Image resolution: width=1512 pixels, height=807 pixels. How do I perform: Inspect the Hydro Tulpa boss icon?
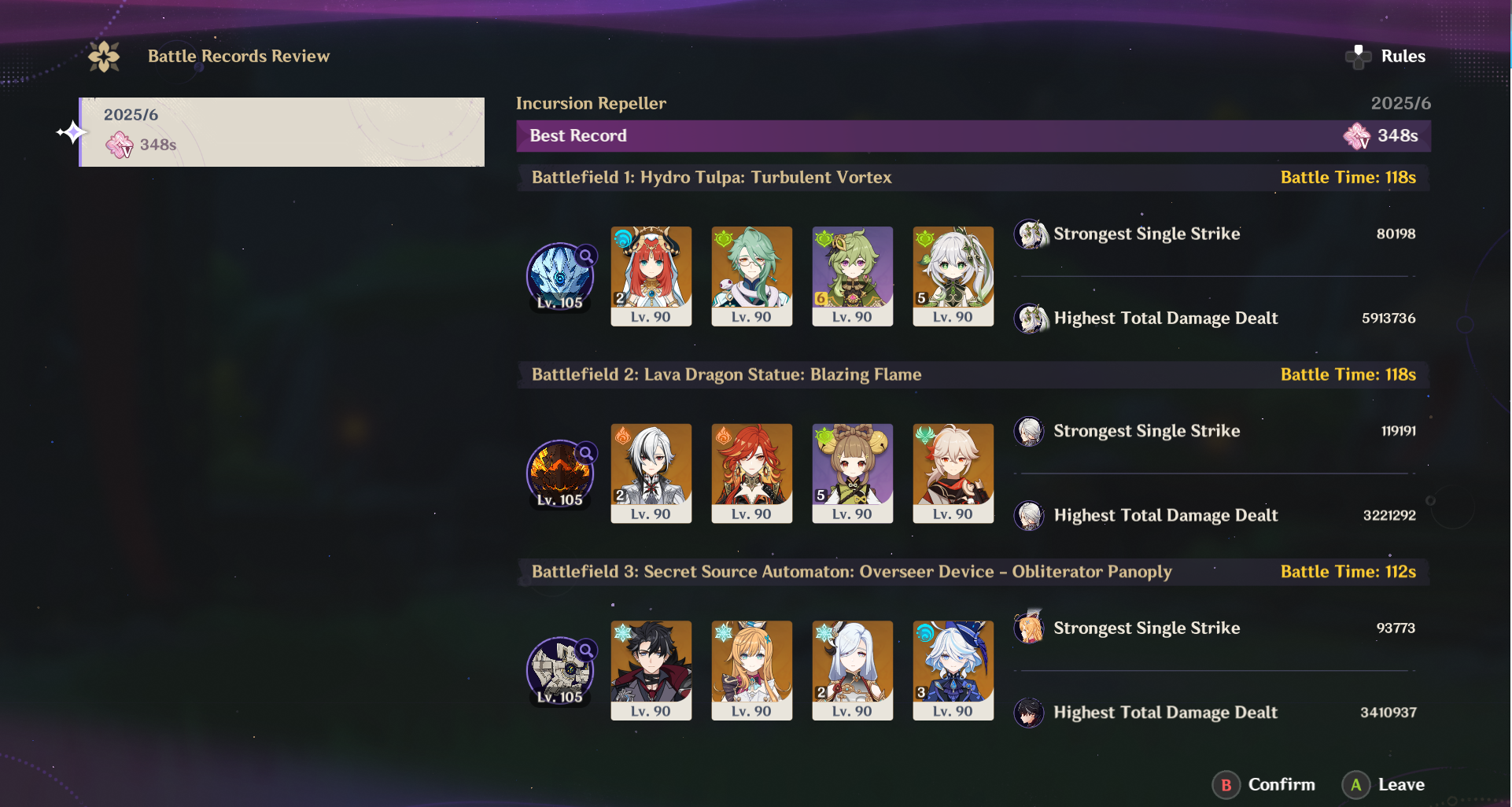coord(560,277)
